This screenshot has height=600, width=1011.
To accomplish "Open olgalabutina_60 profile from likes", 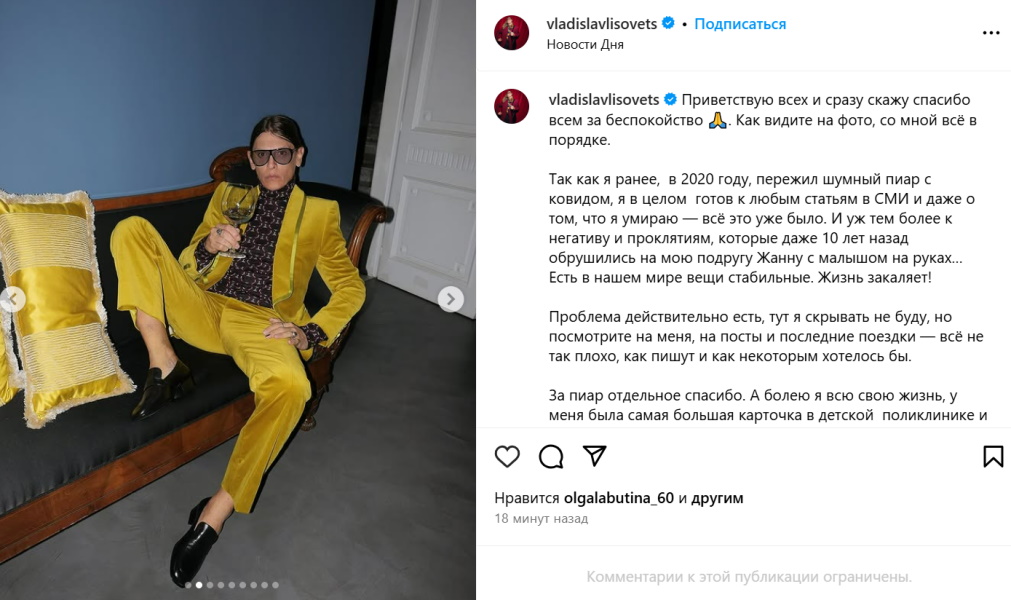I will pos(618,498).
